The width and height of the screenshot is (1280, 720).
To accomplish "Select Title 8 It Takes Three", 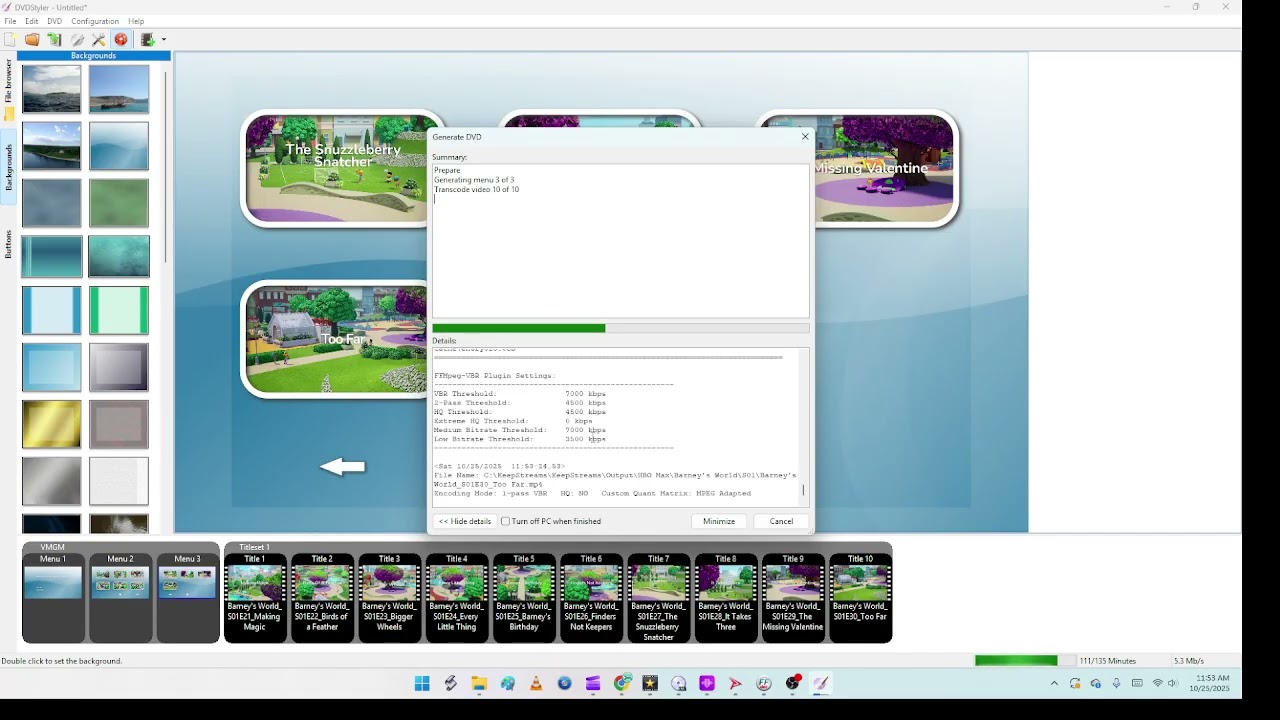I will 726,597.
